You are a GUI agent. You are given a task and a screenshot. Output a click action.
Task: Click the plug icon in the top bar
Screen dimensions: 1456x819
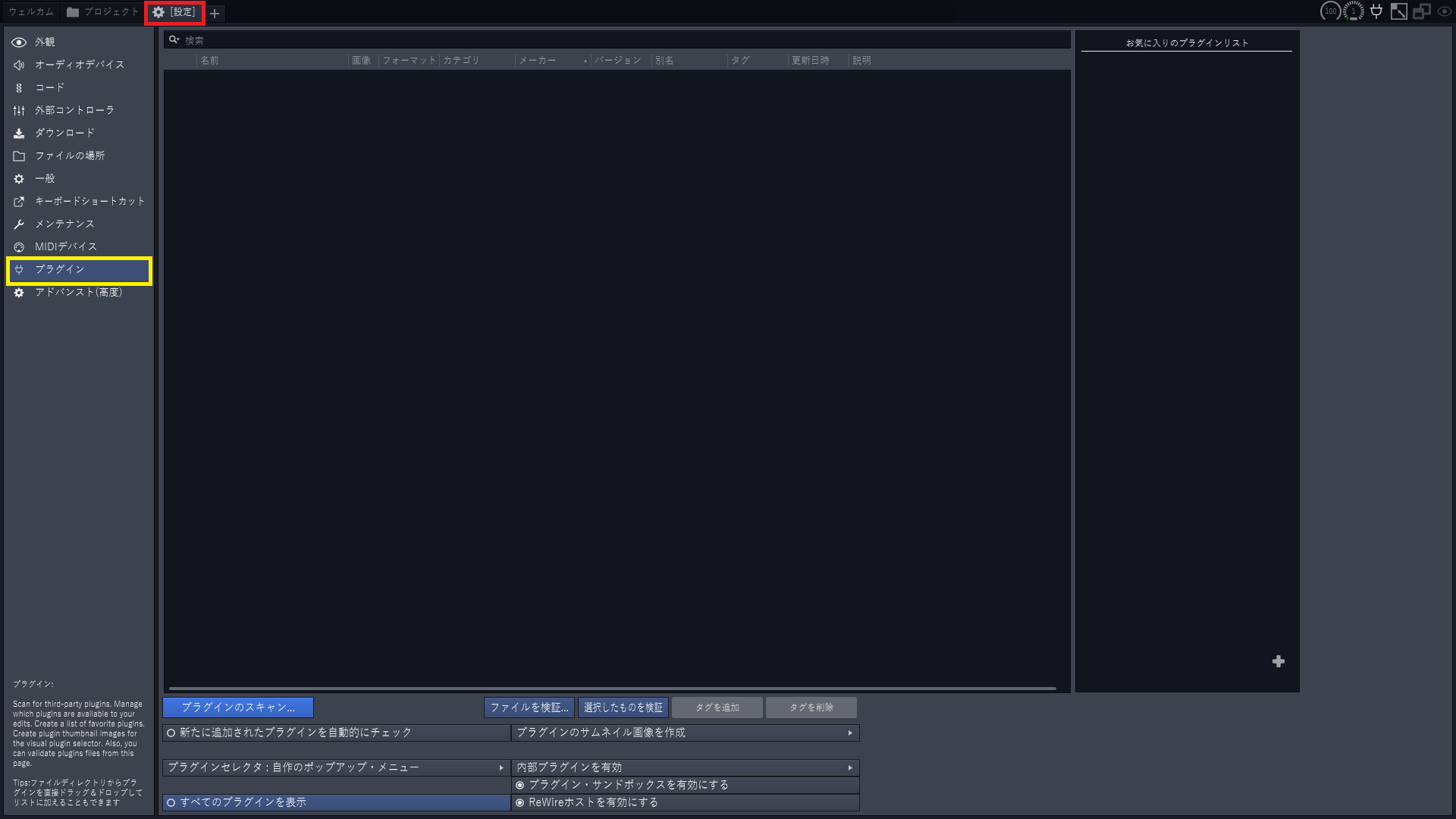tap(1376, 11)
